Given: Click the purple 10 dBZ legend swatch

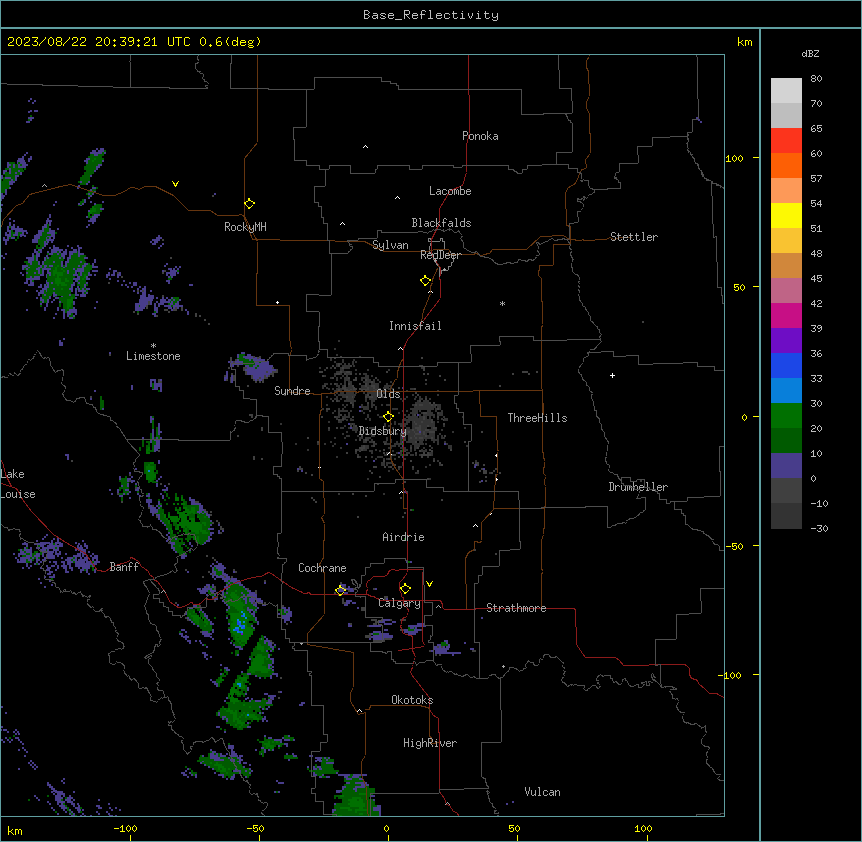Looking at the screenshot, I should click(786, 466).
